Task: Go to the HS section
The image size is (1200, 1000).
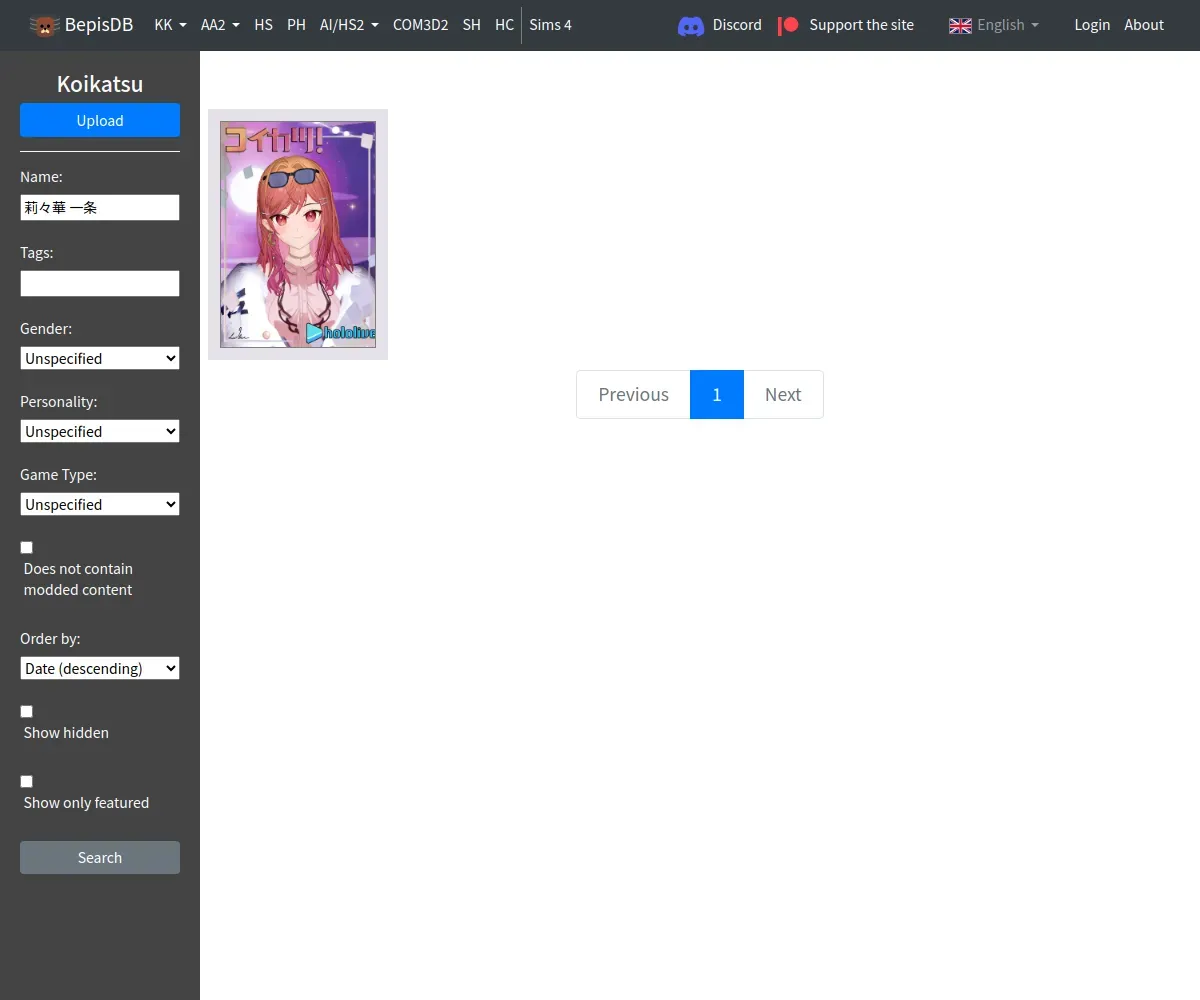Action: pyautogui.click(x=263, y=25)
